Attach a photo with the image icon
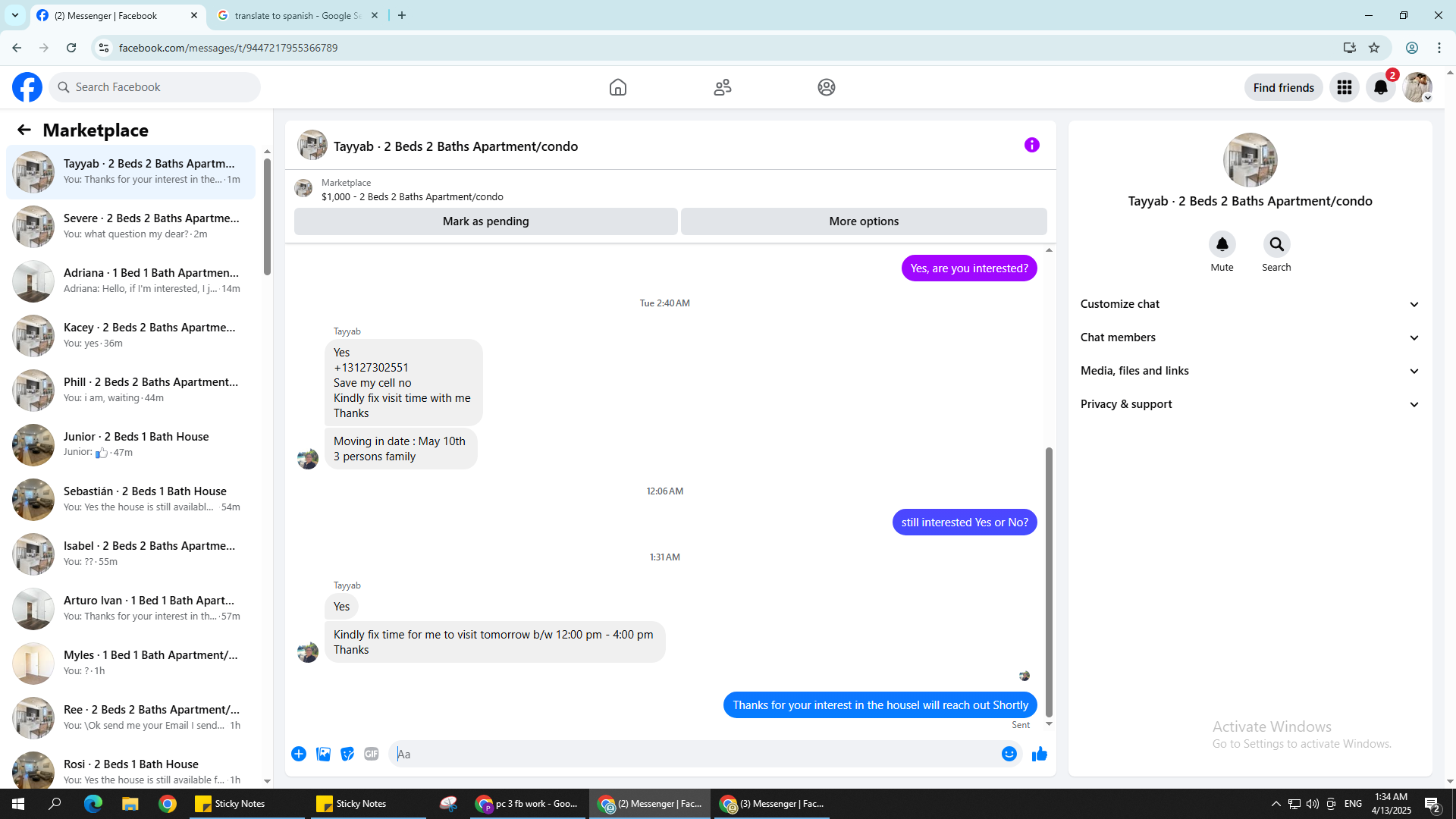 coord(323,754)
